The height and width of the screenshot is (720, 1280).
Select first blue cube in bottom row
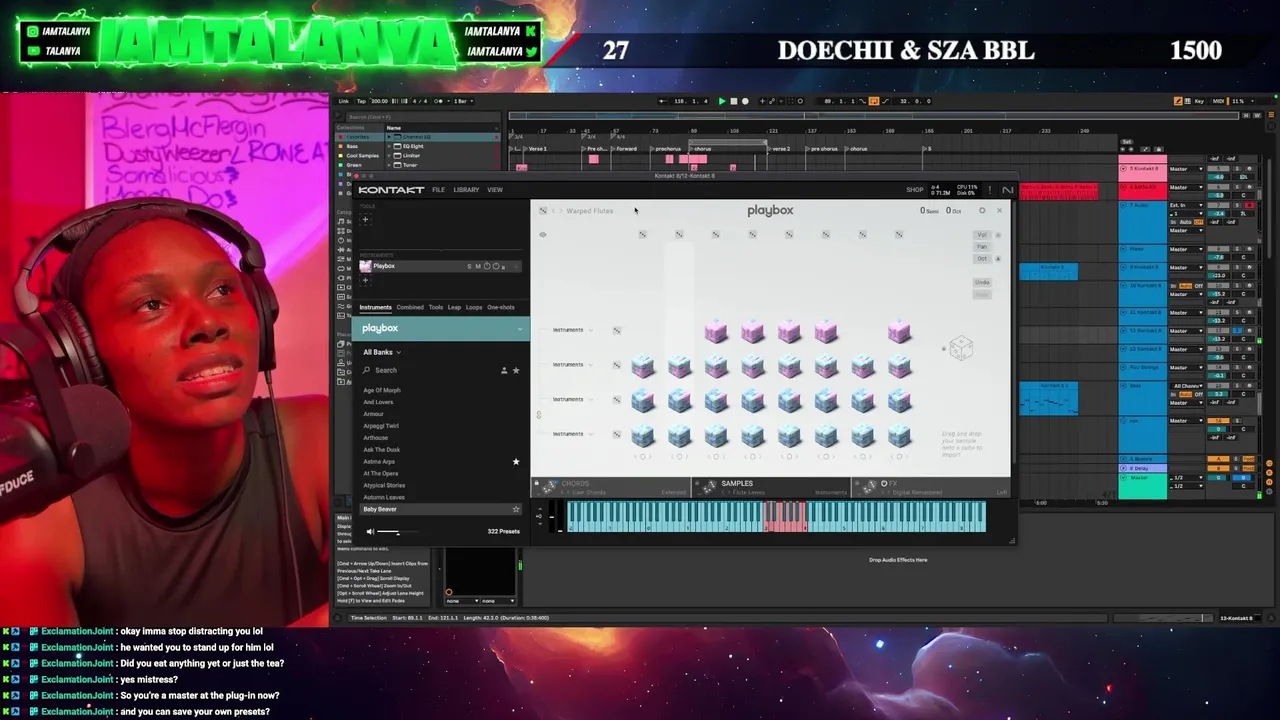pos(643,436)
